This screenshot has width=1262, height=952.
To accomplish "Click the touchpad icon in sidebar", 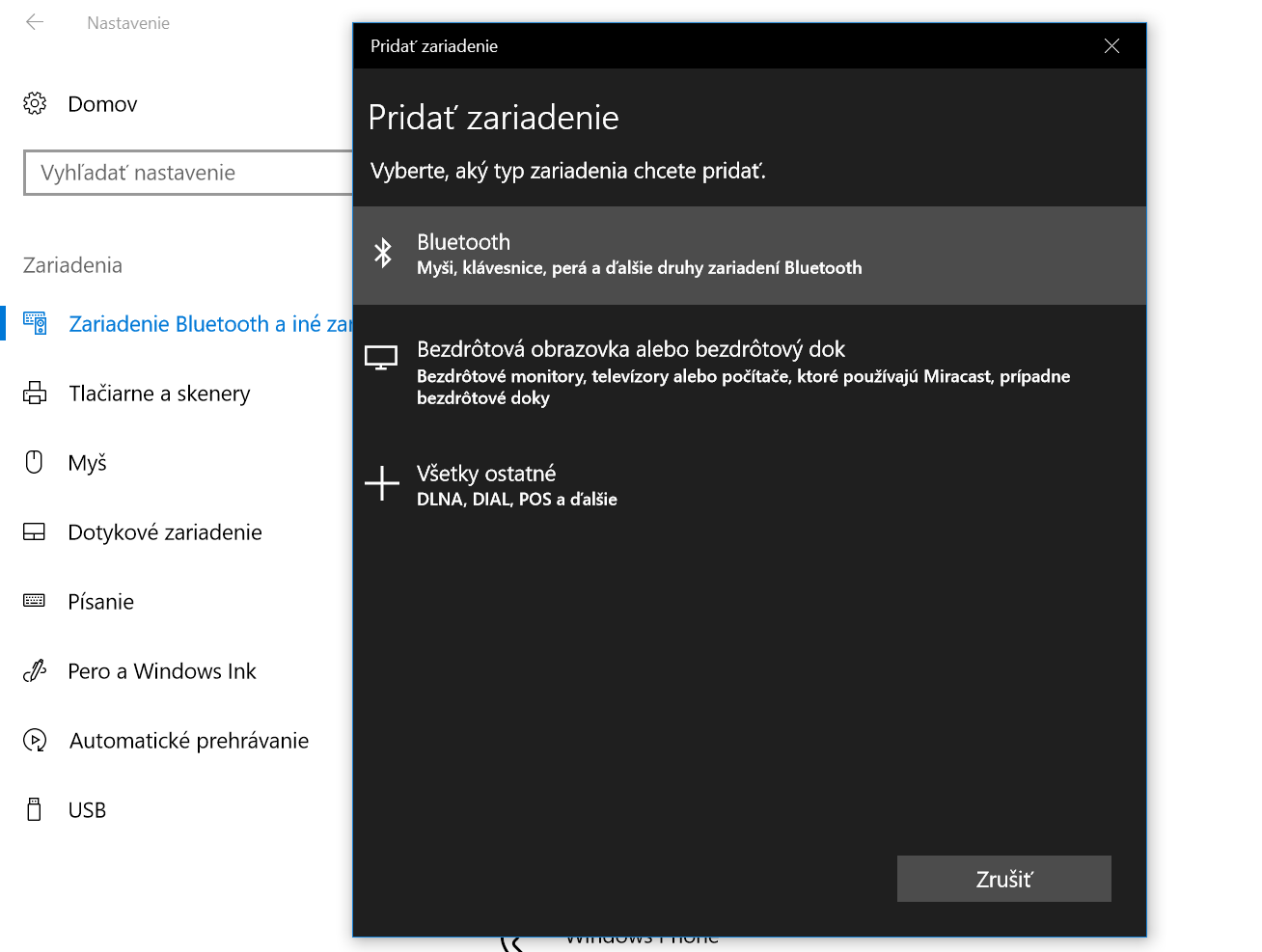I will click(x=35, y=531).
